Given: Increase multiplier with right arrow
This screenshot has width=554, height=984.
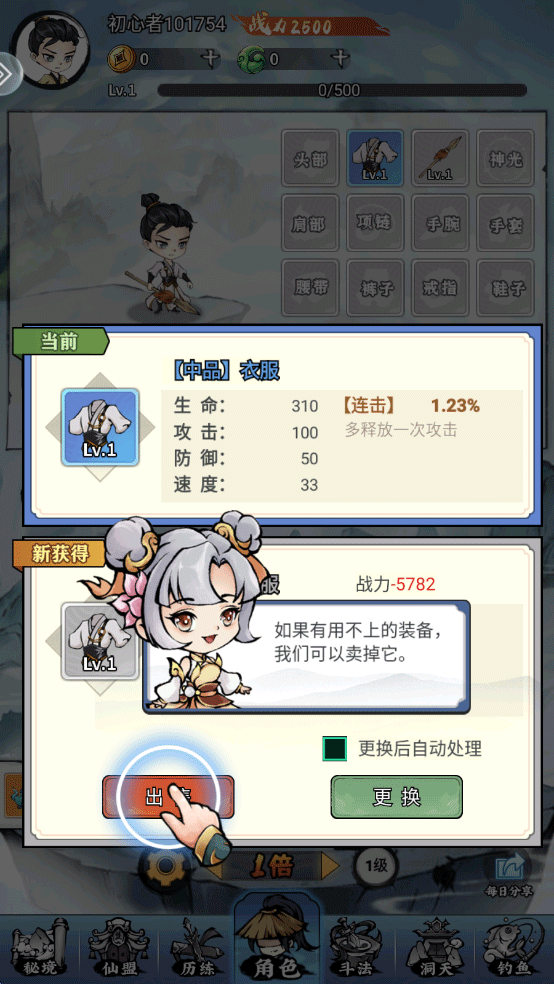Looking at the screenshot, I should 330,867.
